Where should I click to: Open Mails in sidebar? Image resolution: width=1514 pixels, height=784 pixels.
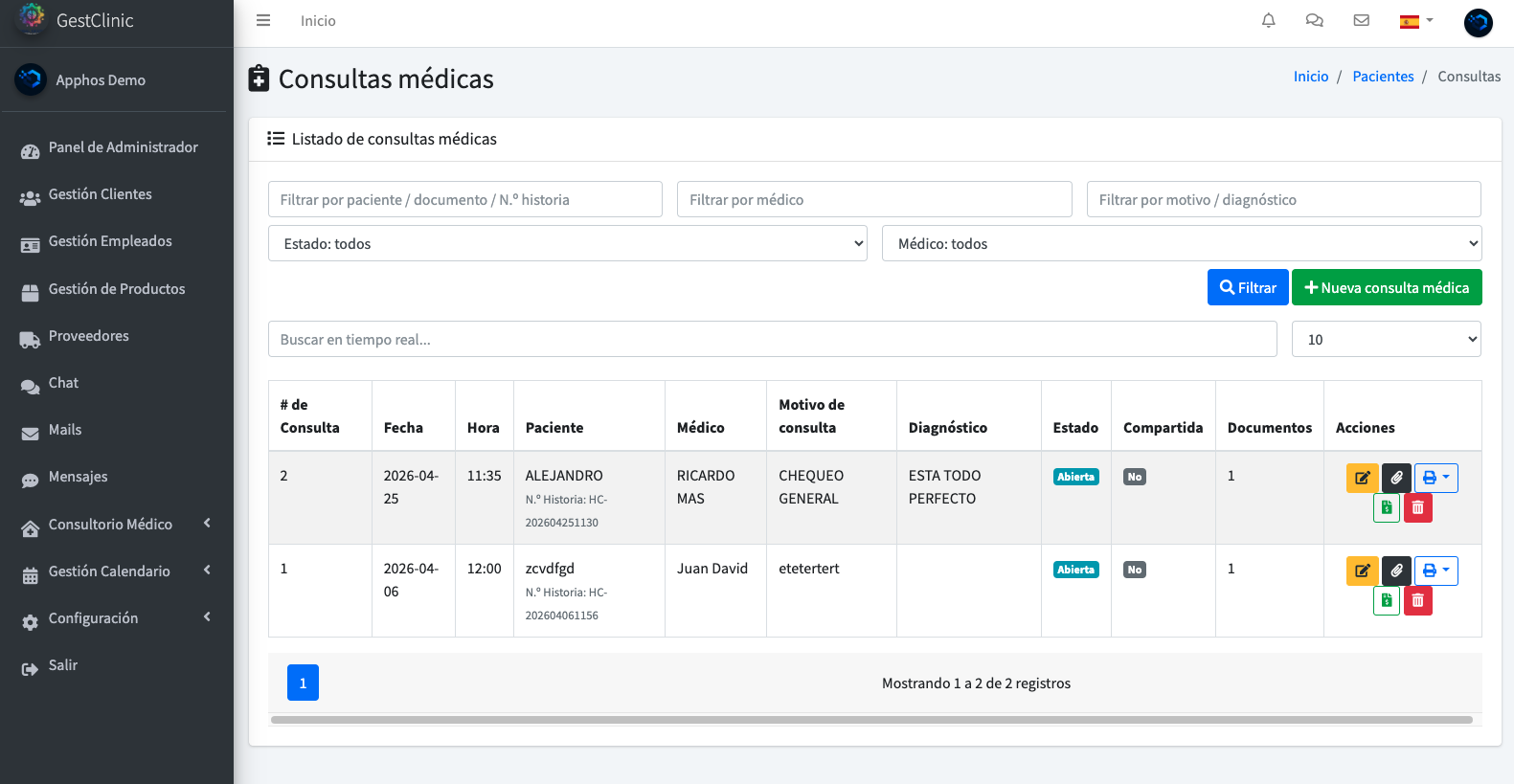[x=116, y=430]
